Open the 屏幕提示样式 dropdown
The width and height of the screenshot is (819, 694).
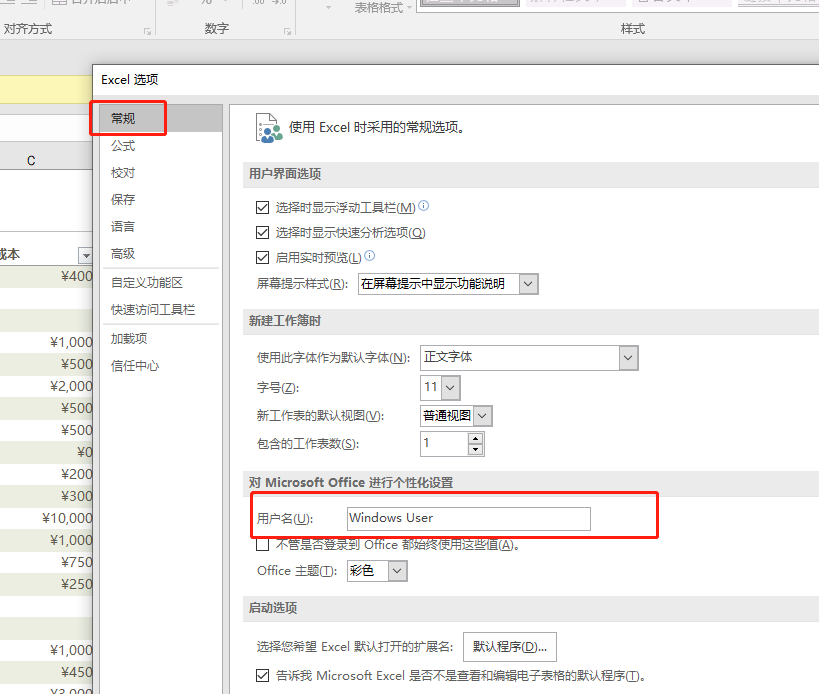(x=529, y=284)
